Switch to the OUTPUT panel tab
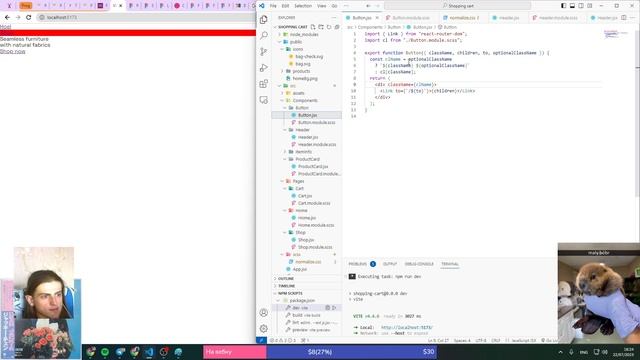The image size is (640, 360). [x=390, y=264]
